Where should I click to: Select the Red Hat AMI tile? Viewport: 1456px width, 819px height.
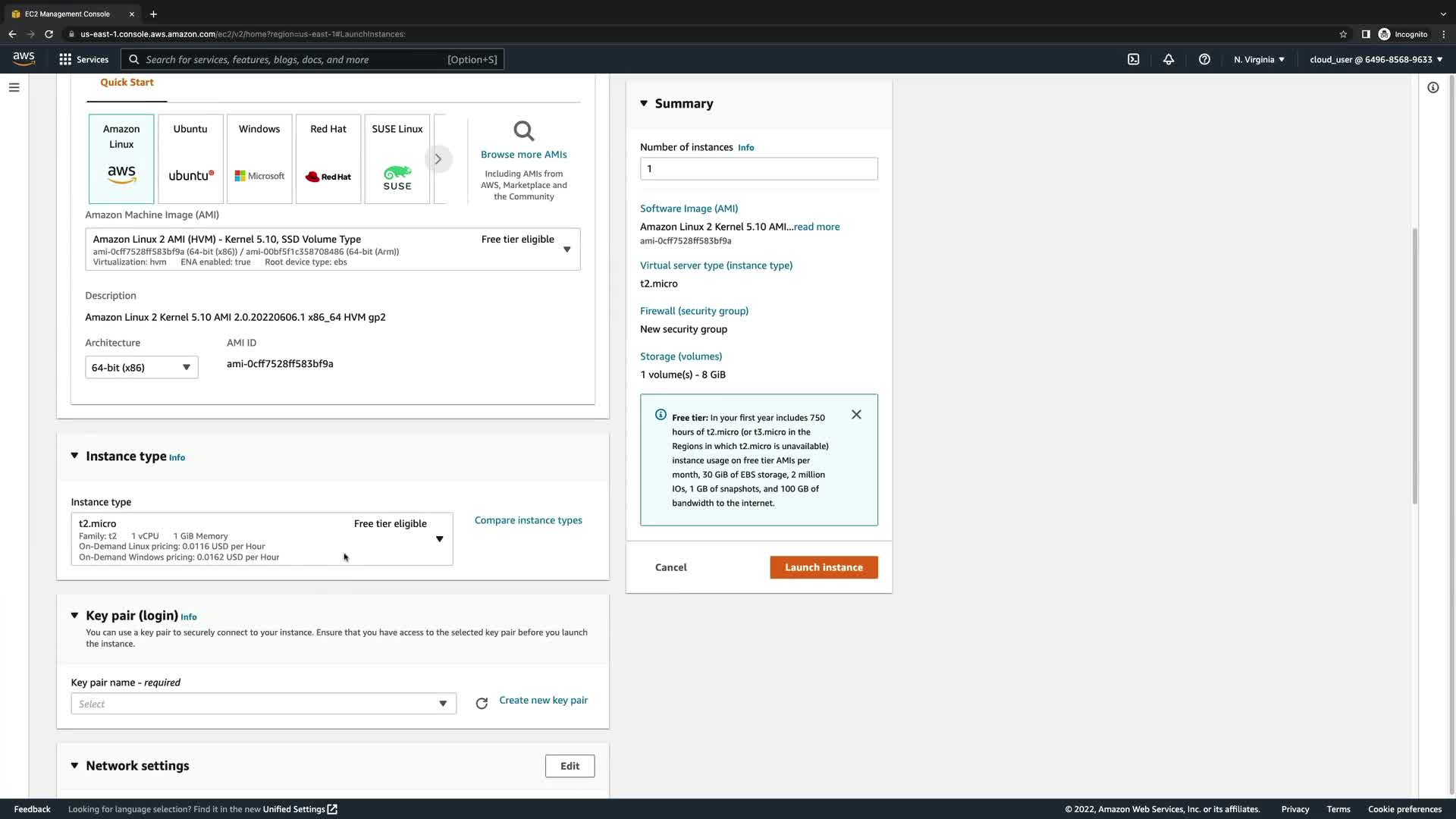tap(328, 158)
